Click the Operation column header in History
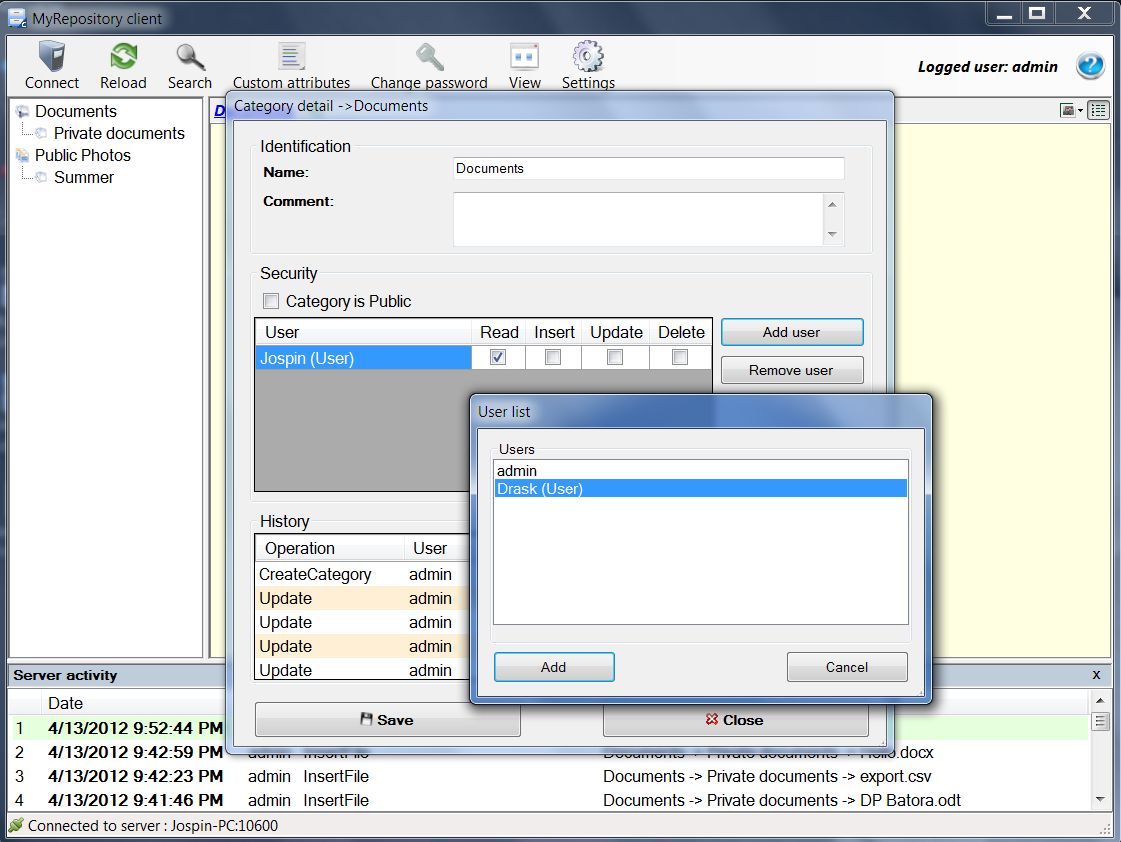Image resolution: width=1121 pixels, height=842 pixels. (x=330, y=548)
